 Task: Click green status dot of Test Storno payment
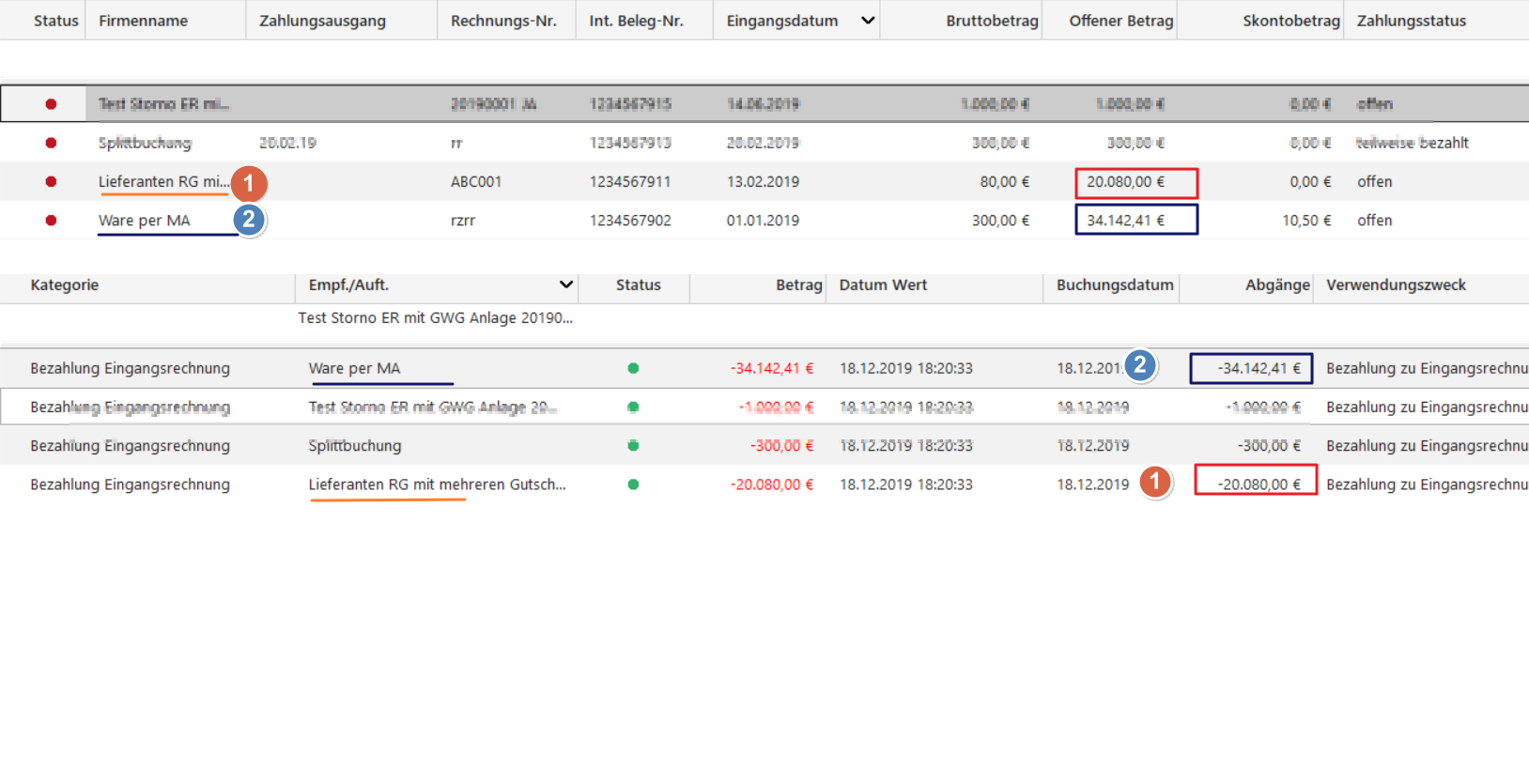633,407
